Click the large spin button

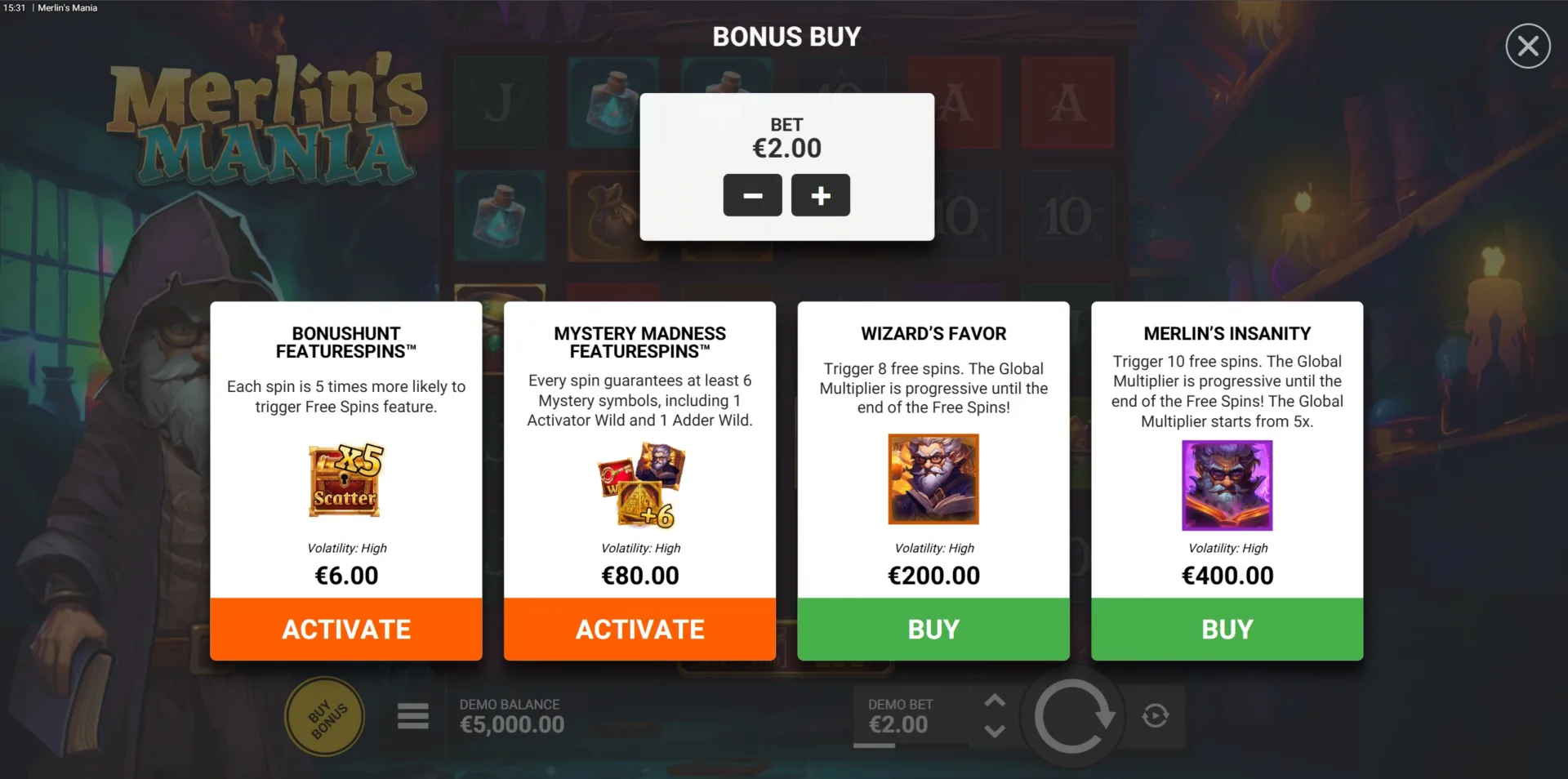pyautogui.click(x=1073, y=716)
